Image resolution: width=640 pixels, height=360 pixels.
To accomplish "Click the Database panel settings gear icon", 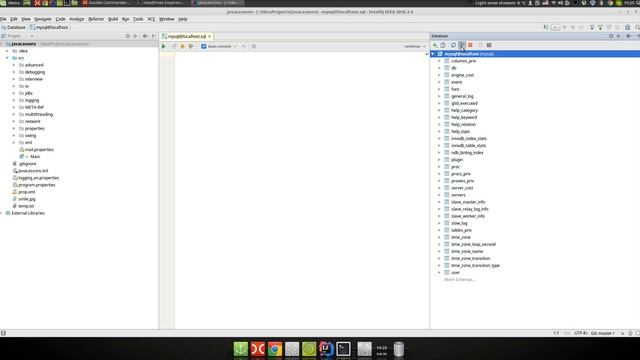I will (x=628, y=36).
